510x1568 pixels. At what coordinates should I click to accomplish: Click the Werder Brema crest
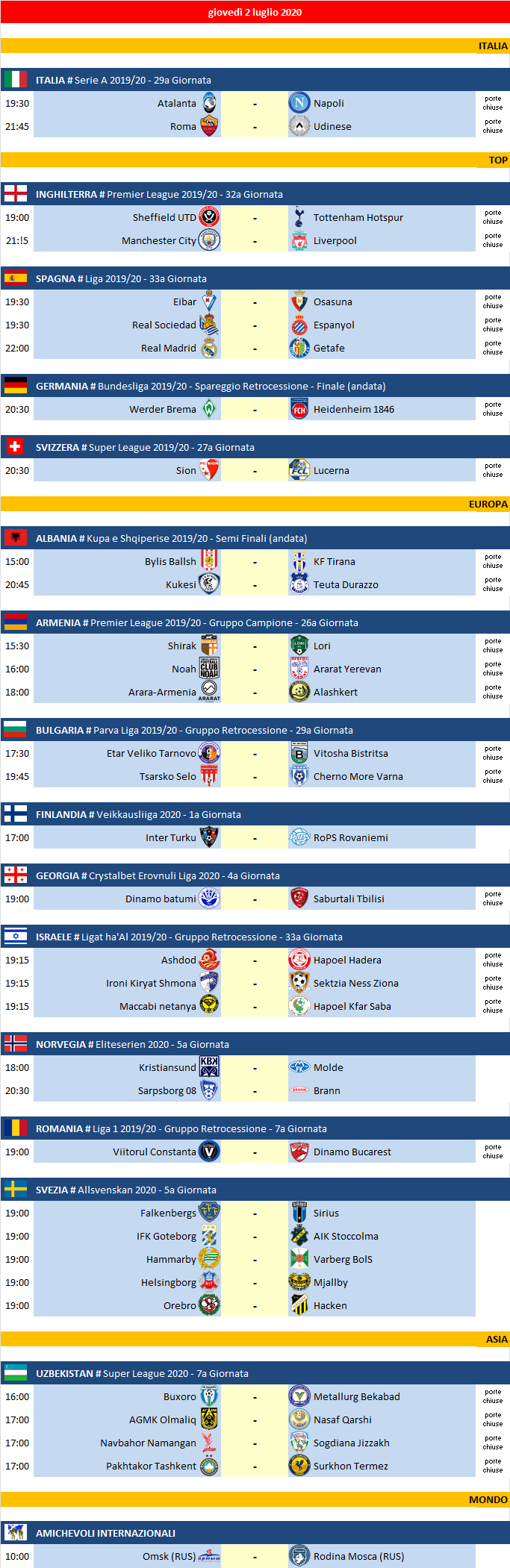(x=210, y=409)
